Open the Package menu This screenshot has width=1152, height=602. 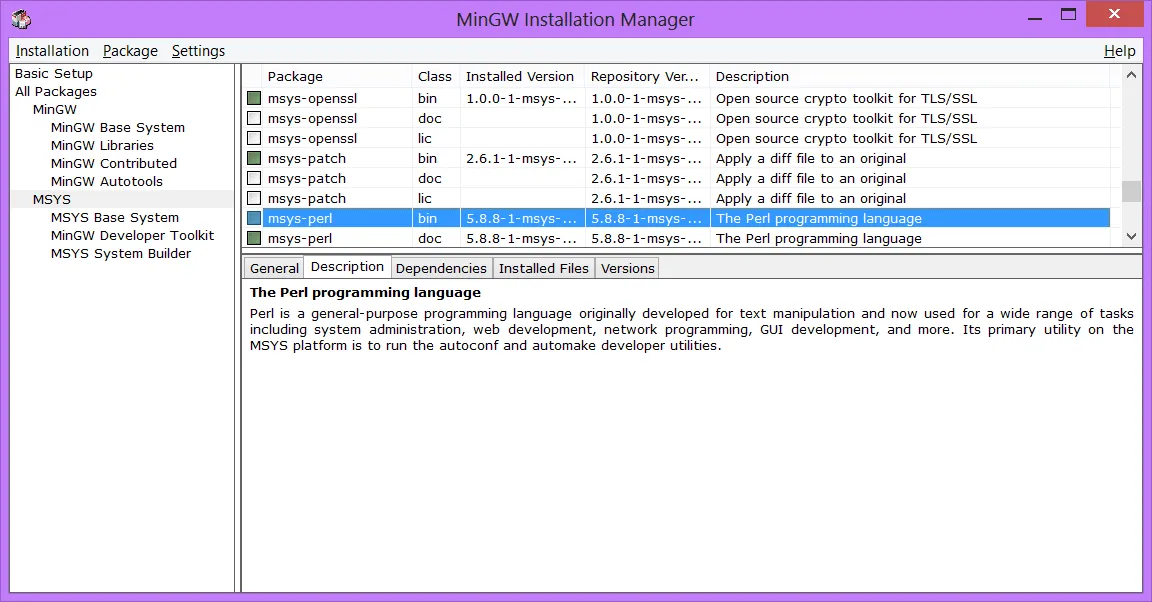pyautogui.click(x=130, y=51)
